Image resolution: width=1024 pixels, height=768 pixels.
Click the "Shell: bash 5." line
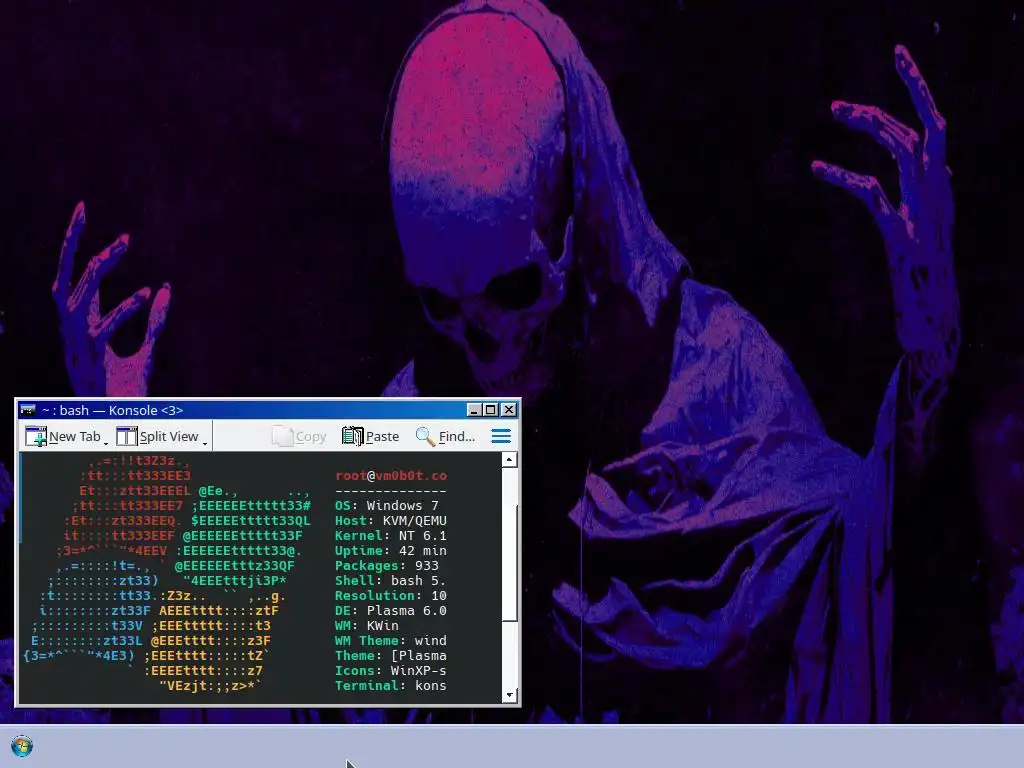391,581
